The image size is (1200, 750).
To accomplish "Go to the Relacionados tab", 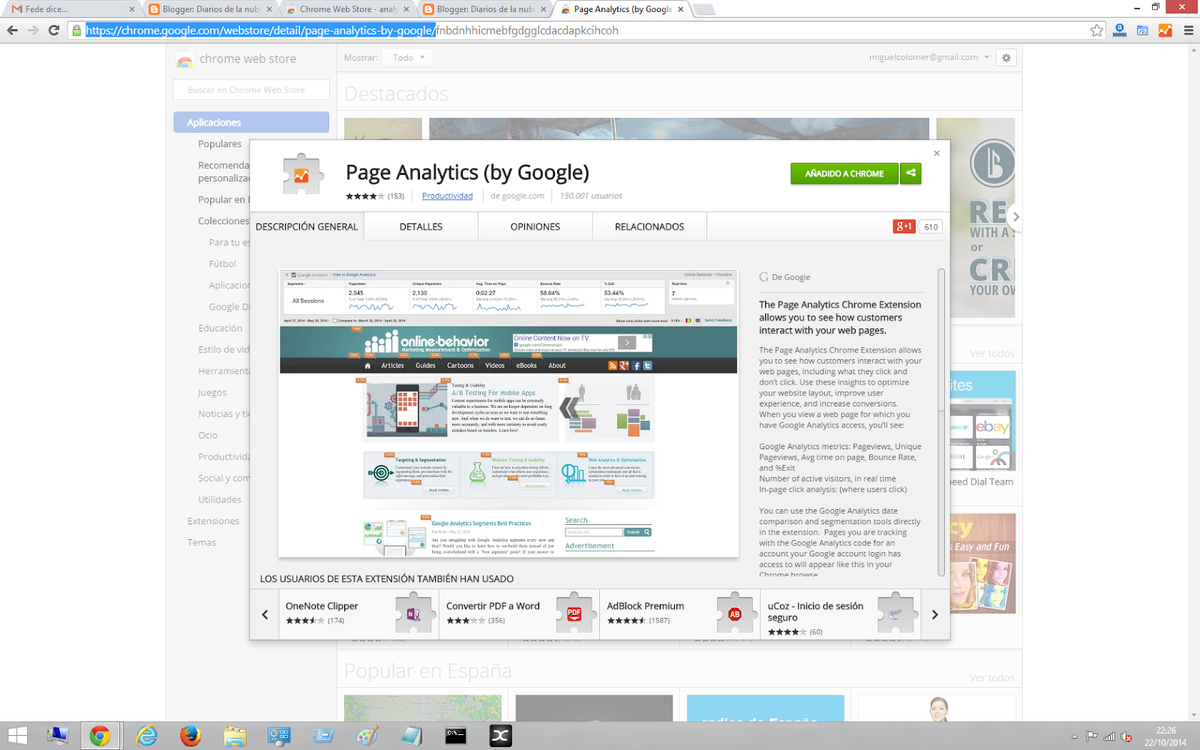I will pyautogui.click(x=649, y=227).
